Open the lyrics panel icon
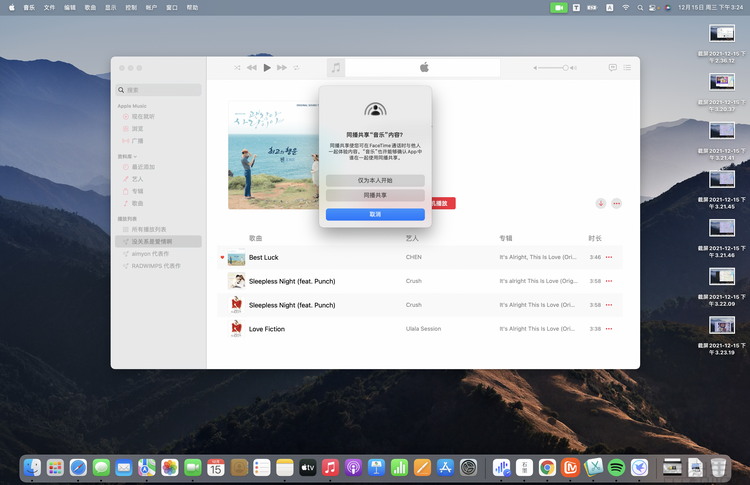The height and width of the screenshot is (485, 750). [613, 67]
